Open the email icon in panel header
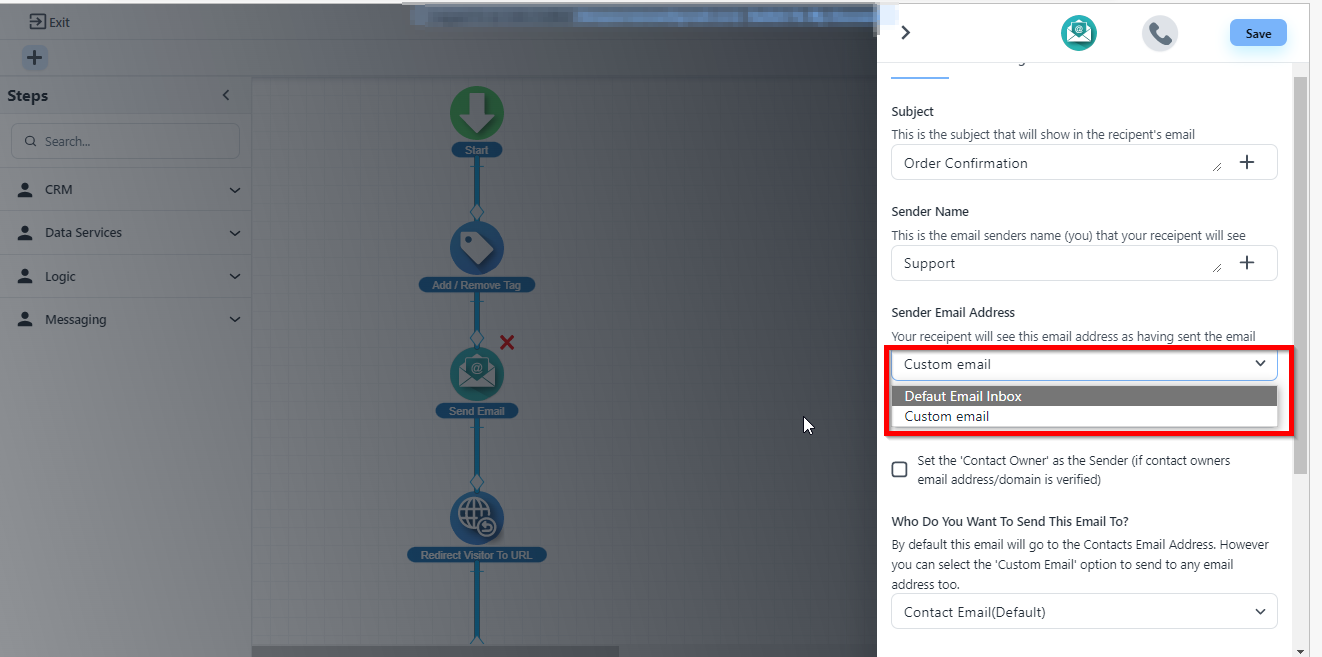Viewport: 1322px width, 657px height. click(1079, 33)
